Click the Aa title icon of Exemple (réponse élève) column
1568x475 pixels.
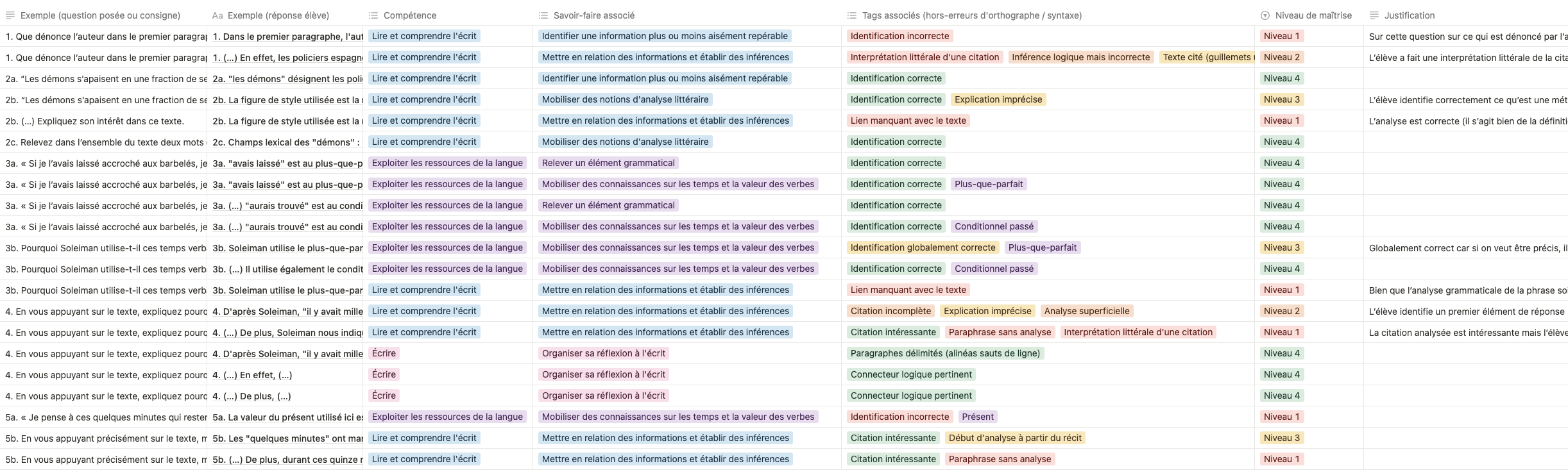click(217, 15)
